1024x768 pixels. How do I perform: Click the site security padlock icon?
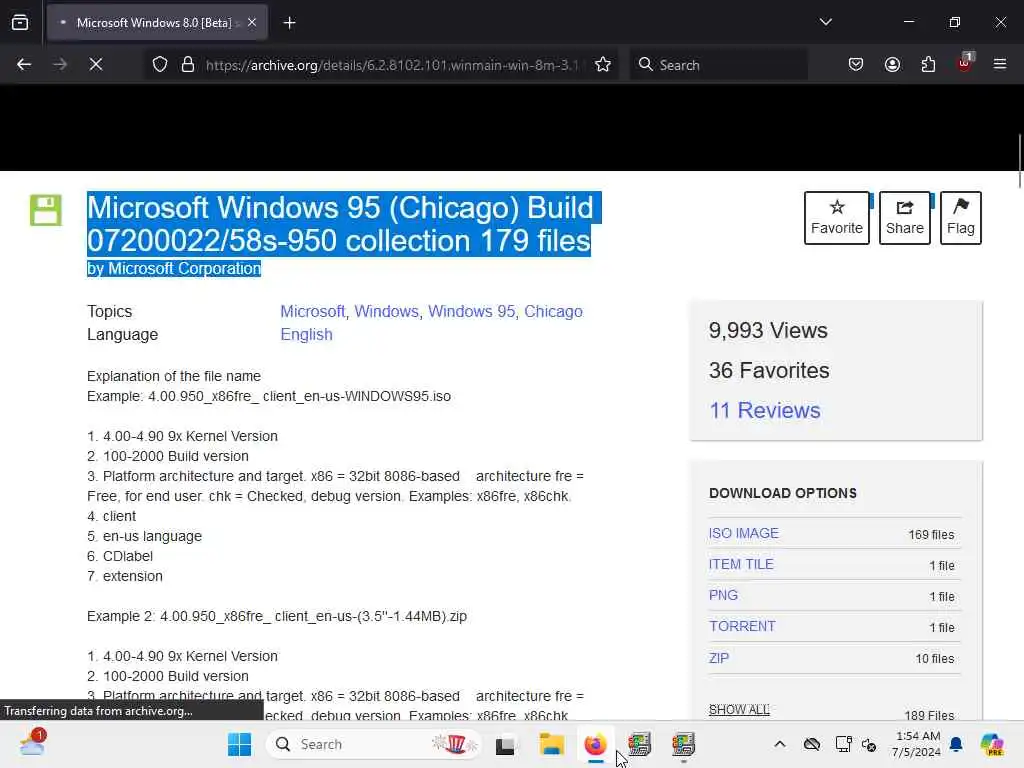(x=188, y=65)
